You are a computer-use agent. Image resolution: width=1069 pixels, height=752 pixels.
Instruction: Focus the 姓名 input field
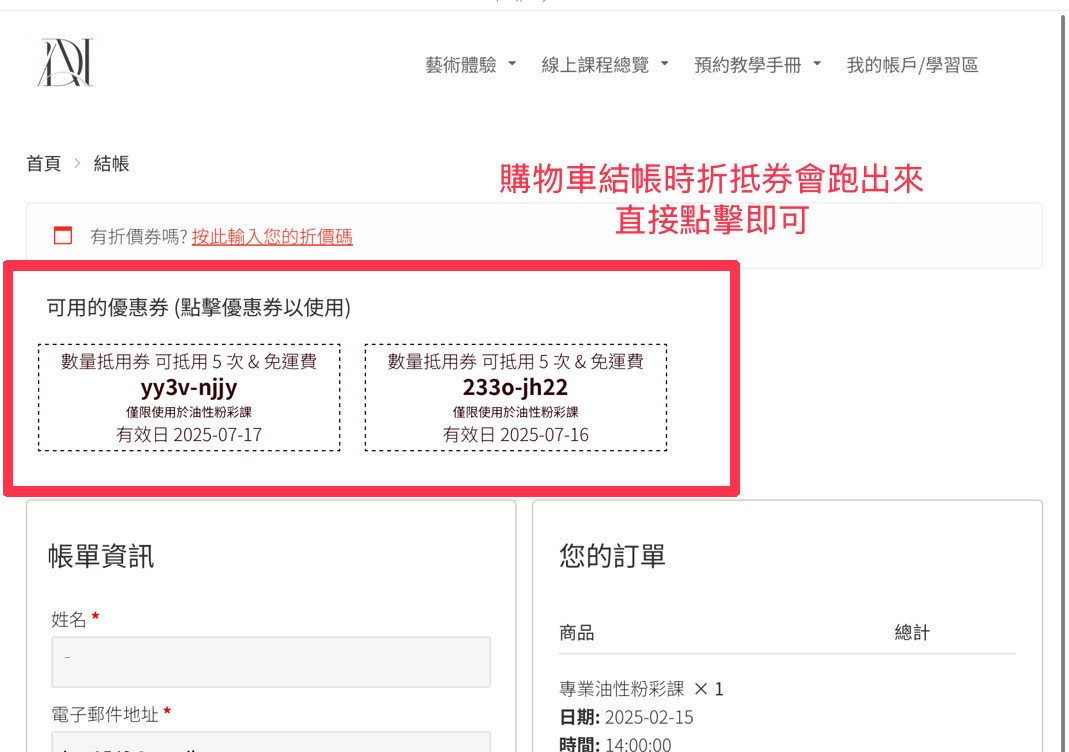pos(270,662)
